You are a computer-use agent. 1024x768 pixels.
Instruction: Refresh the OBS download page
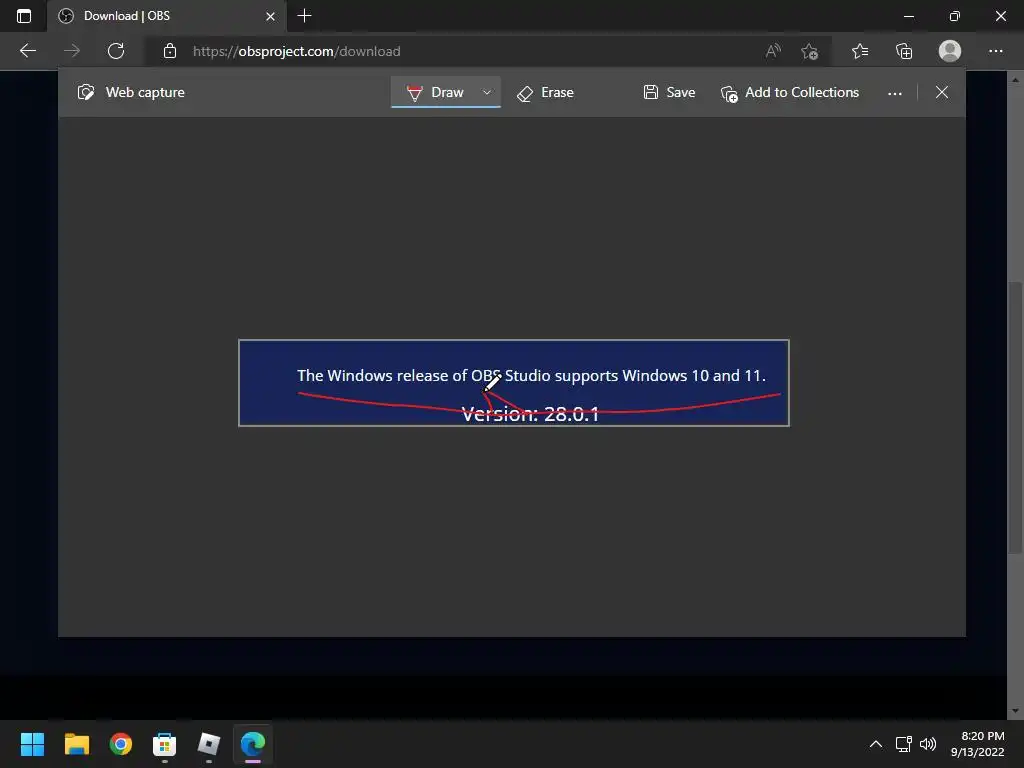(116, 51)
